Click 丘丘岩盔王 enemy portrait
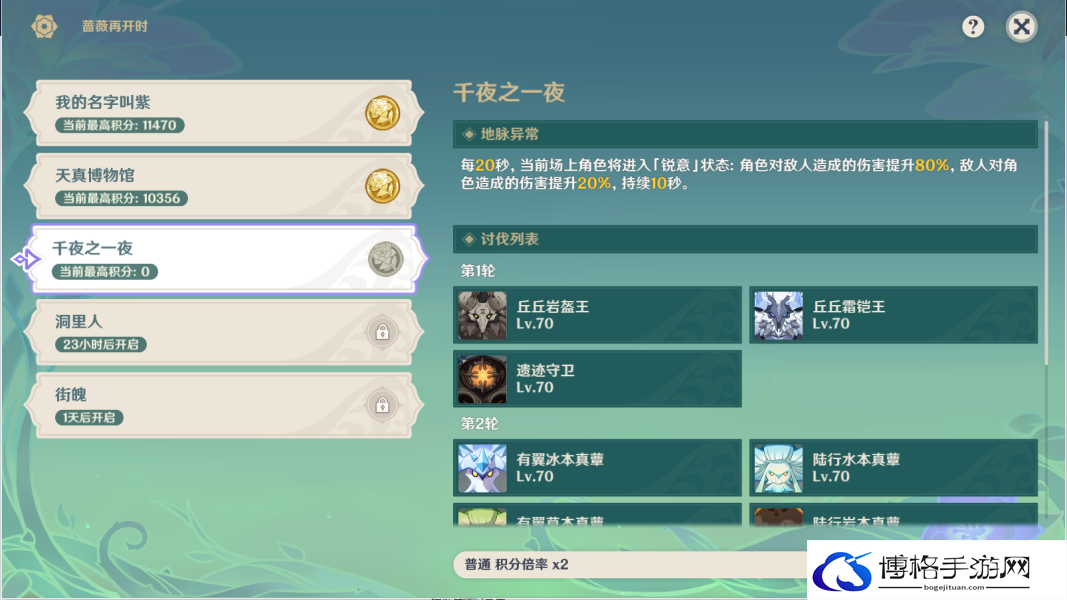1067x600 pixels. (x=482, y=315)
